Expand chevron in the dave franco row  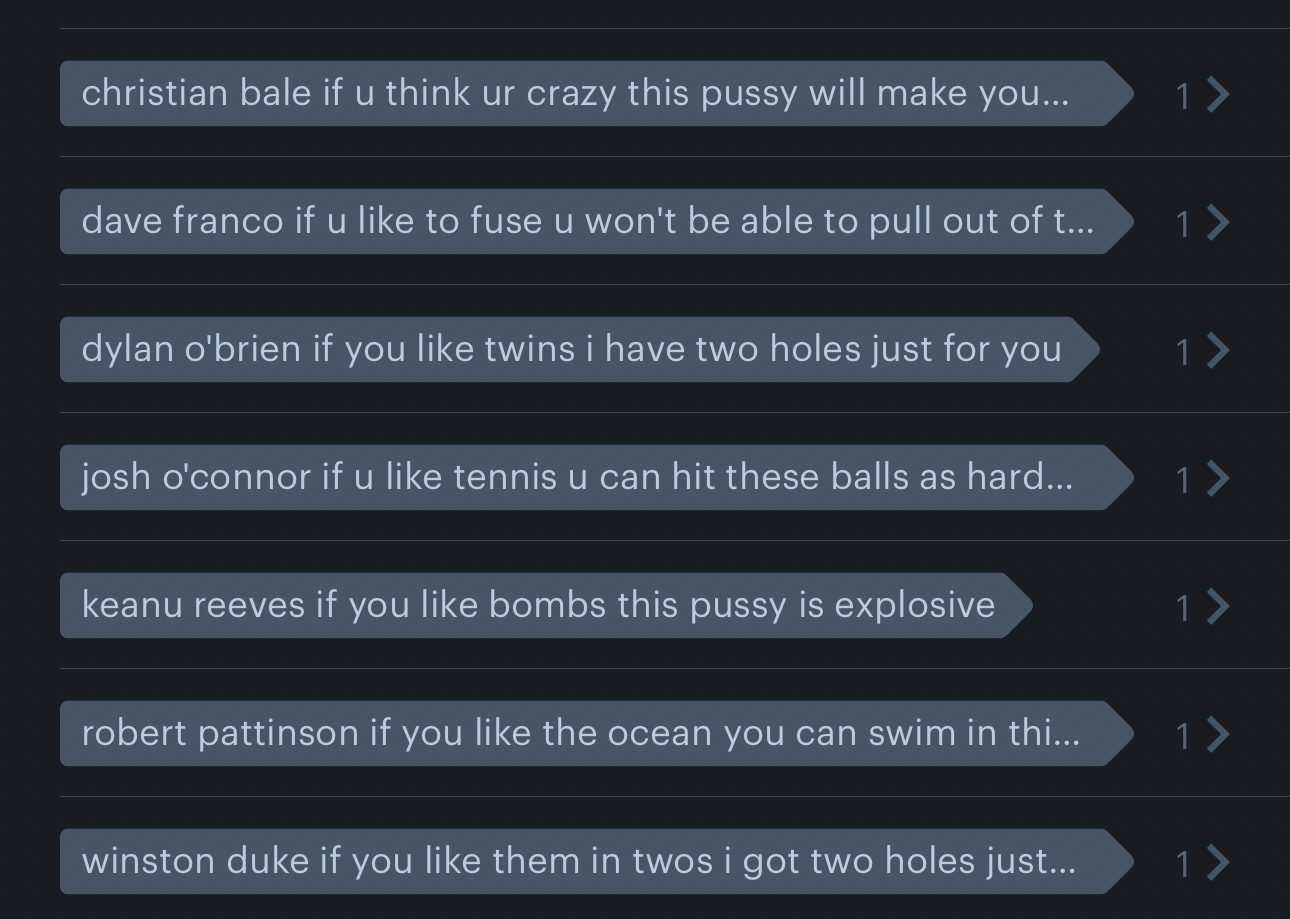pos(1218,223)
